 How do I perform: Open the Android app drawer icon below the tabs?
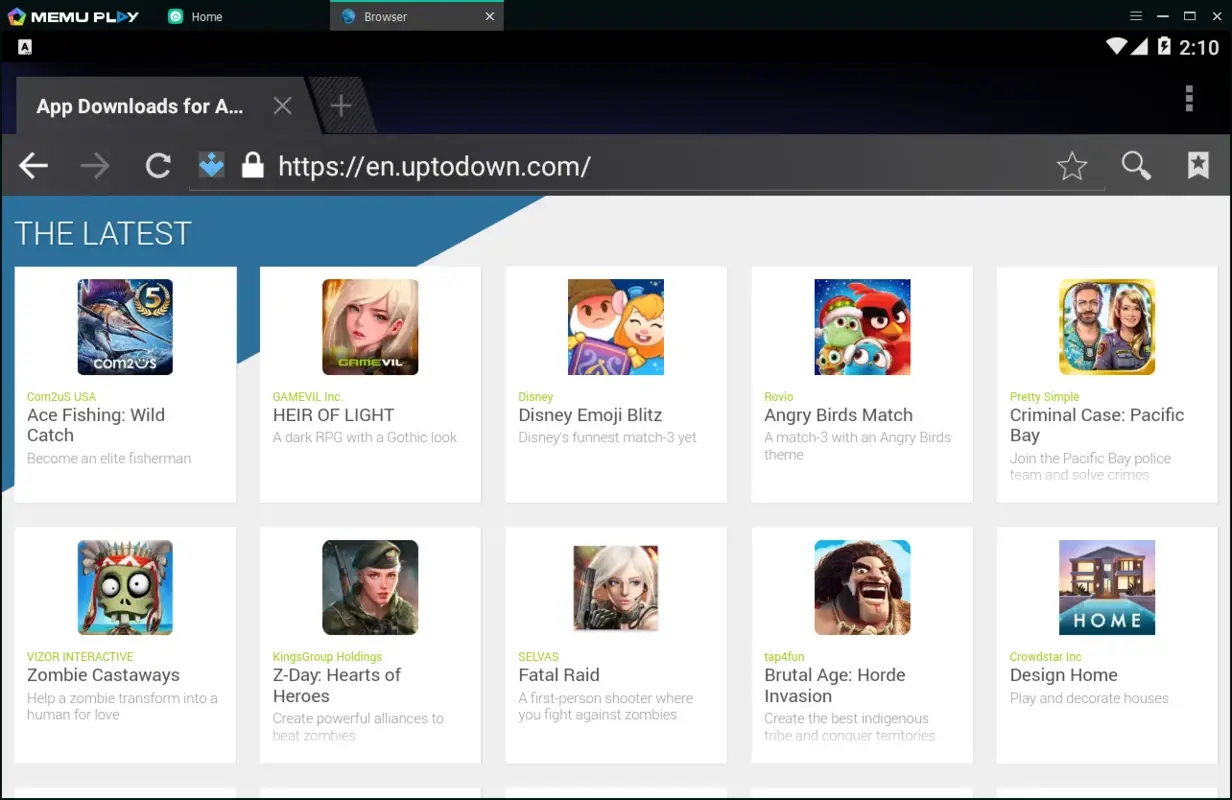tap(23, 46)
